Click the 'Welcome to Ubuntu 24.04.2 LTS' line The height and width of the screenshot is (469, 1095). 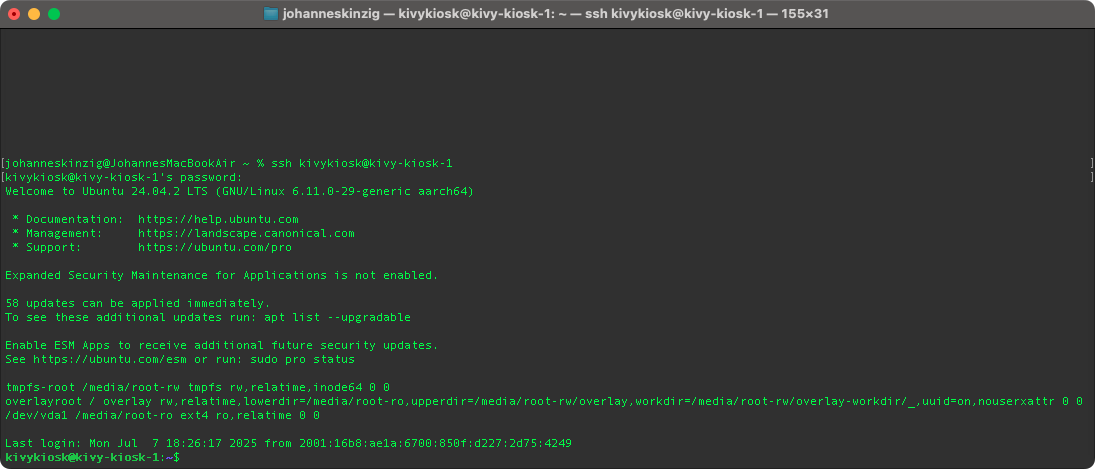coord(240,191)
